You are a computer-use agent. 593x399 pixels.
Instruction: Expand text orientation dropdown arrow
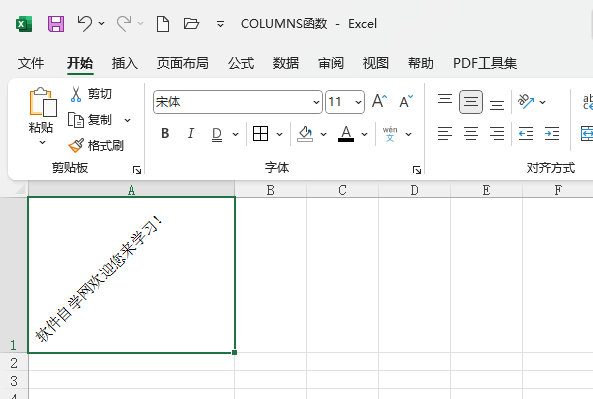542,102
